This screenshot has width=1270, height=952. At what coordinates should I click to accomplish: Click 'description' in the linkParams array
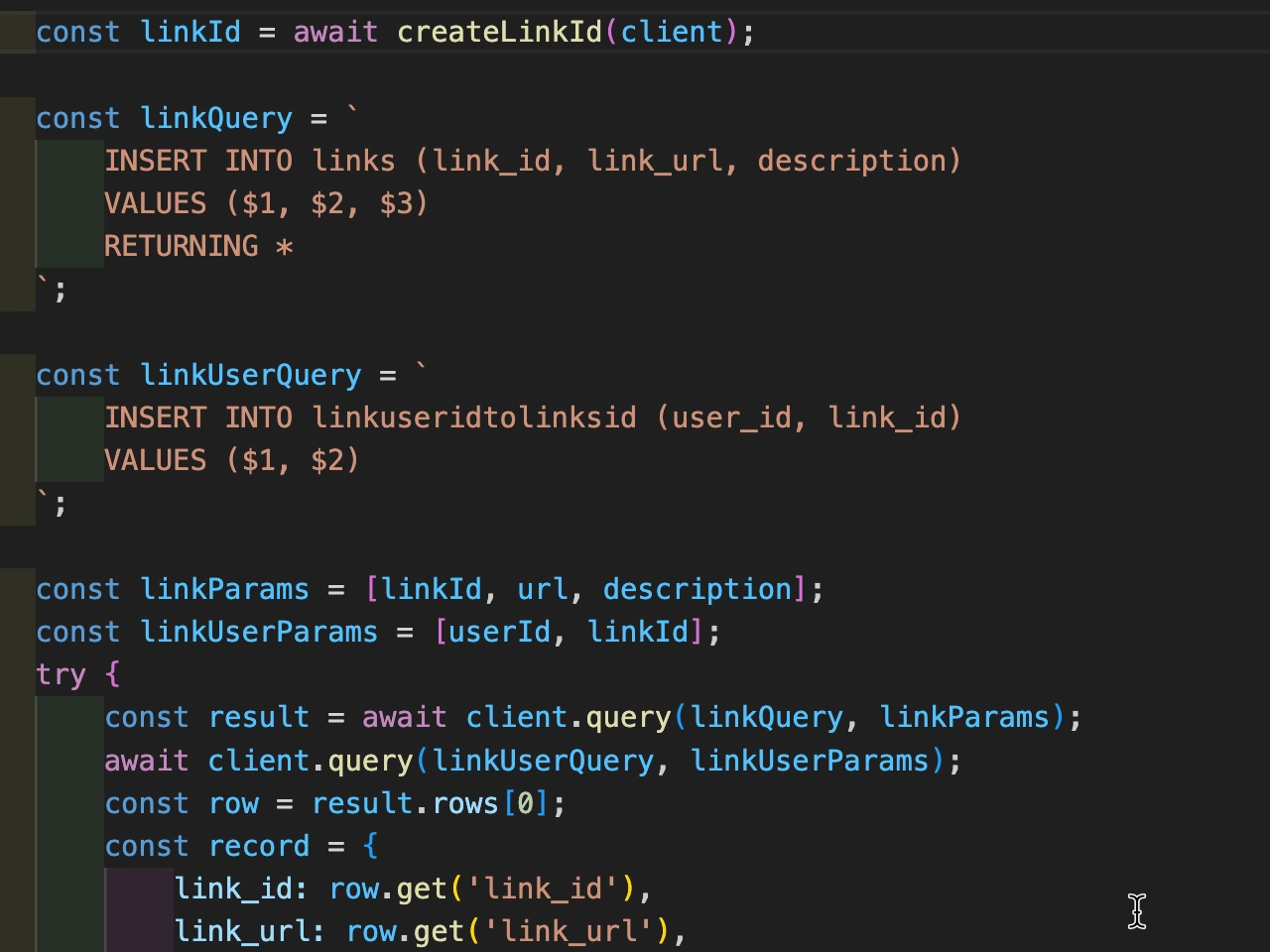697,589
